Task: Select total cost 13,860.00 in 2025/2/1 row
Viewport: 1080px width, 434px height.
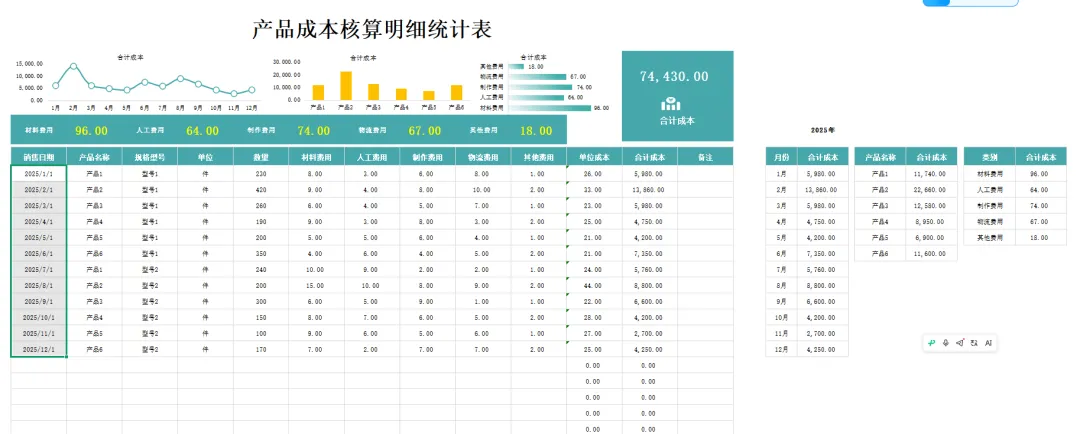Action: pyautogui.click(x=650, y=189)
